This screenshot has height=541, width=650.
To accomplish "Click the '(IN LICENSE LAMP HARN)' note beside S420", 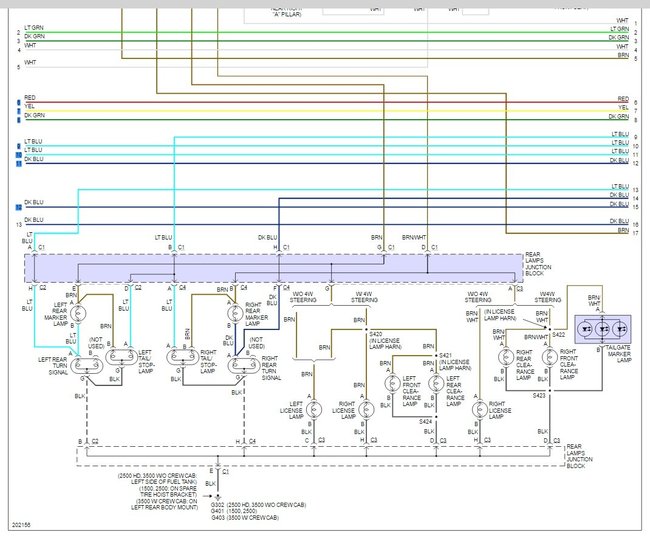I will coord(385,344).
